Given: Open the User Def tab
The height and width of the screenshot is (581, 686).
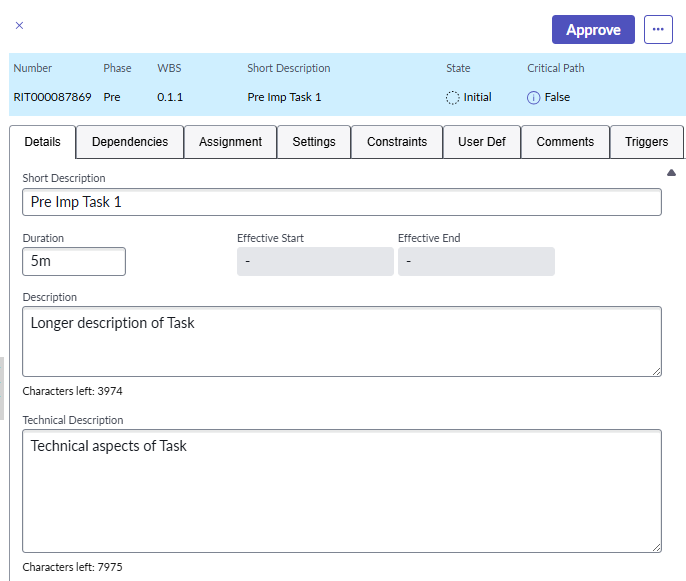Looking at the screenshot, I should coord(482,142).
